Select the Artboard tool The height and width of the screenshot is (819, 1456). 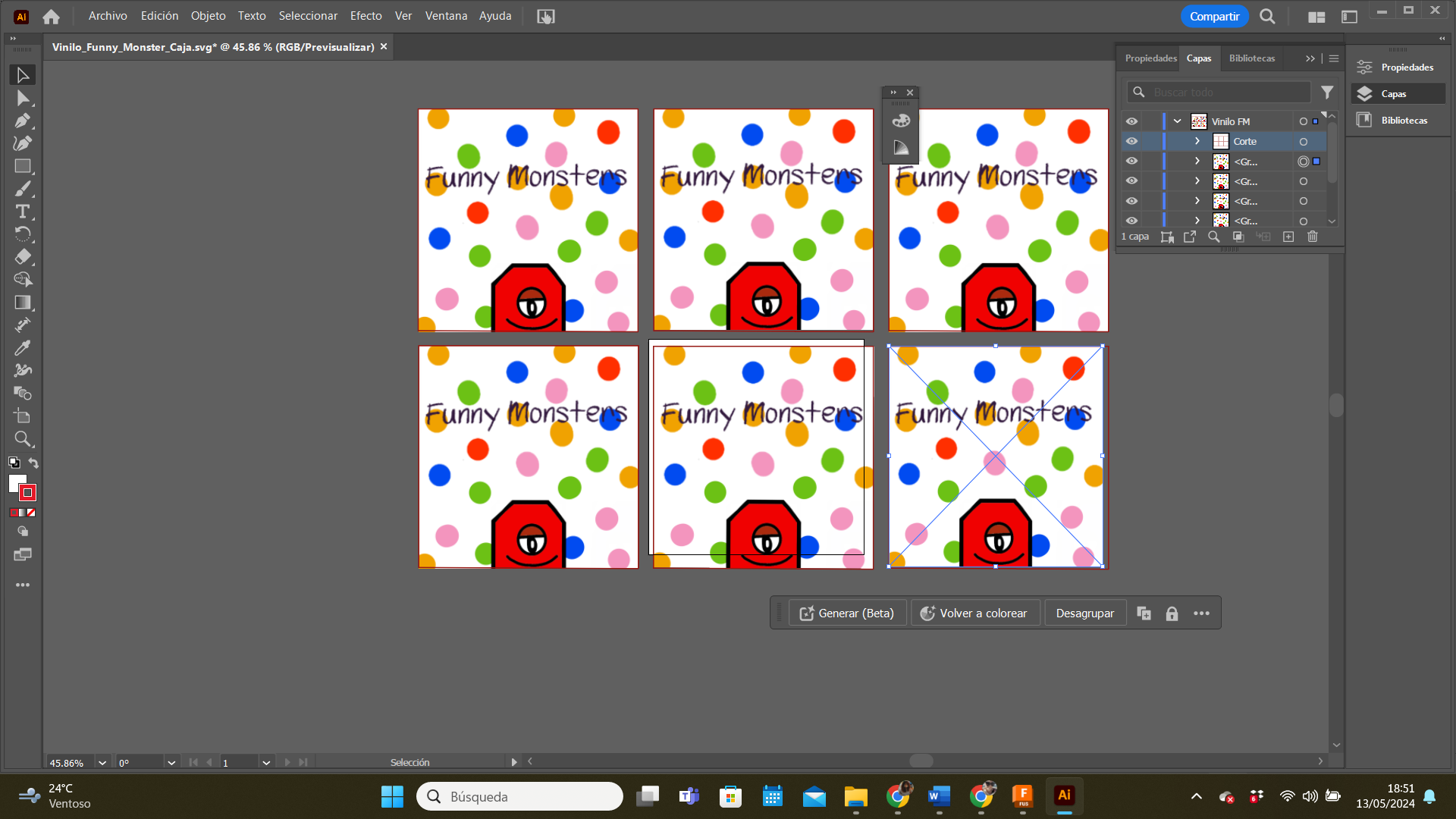23,416
